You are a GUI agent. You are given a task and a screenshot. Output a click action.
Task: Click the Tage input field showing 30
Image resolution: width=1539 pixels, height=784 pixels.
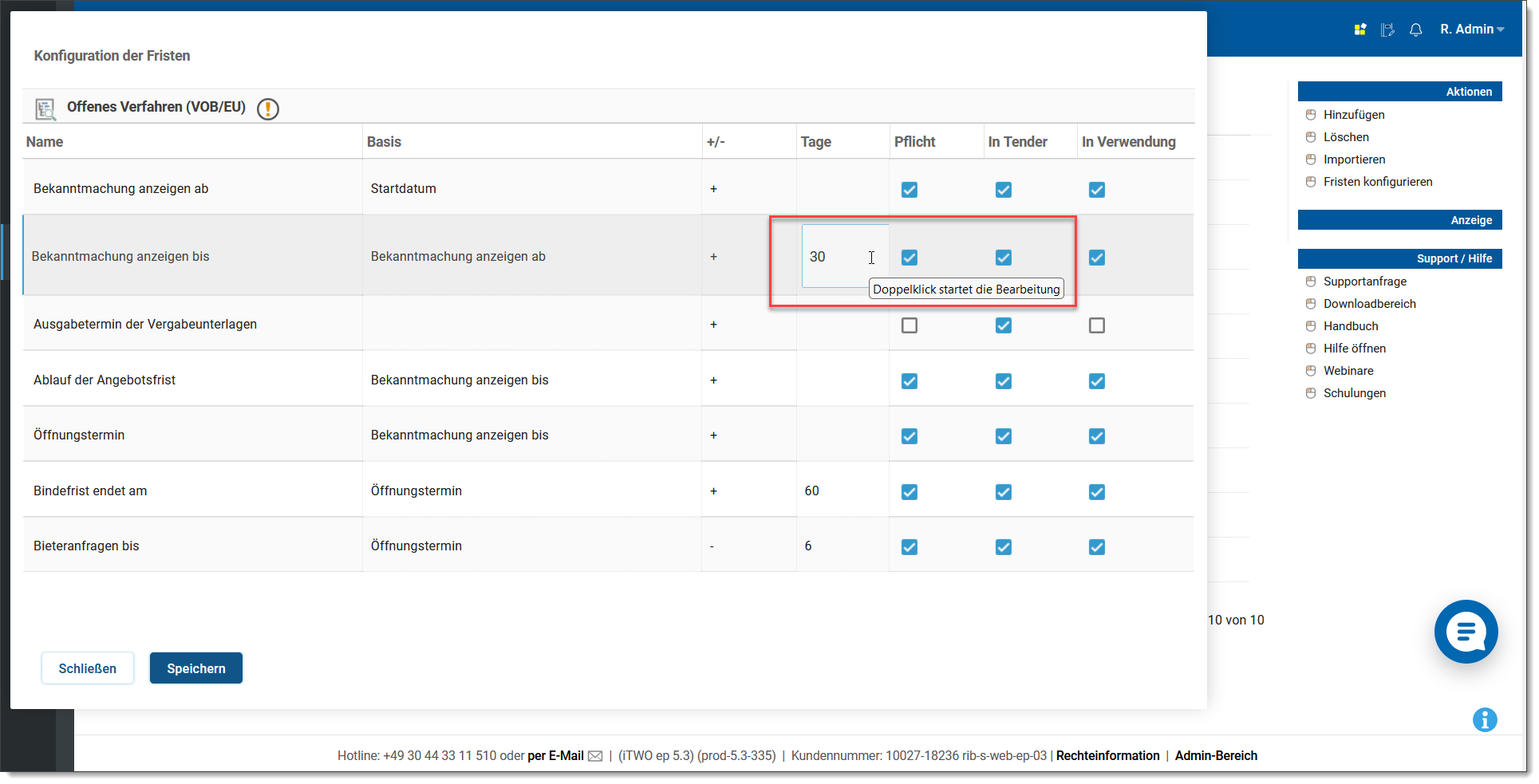845,256
